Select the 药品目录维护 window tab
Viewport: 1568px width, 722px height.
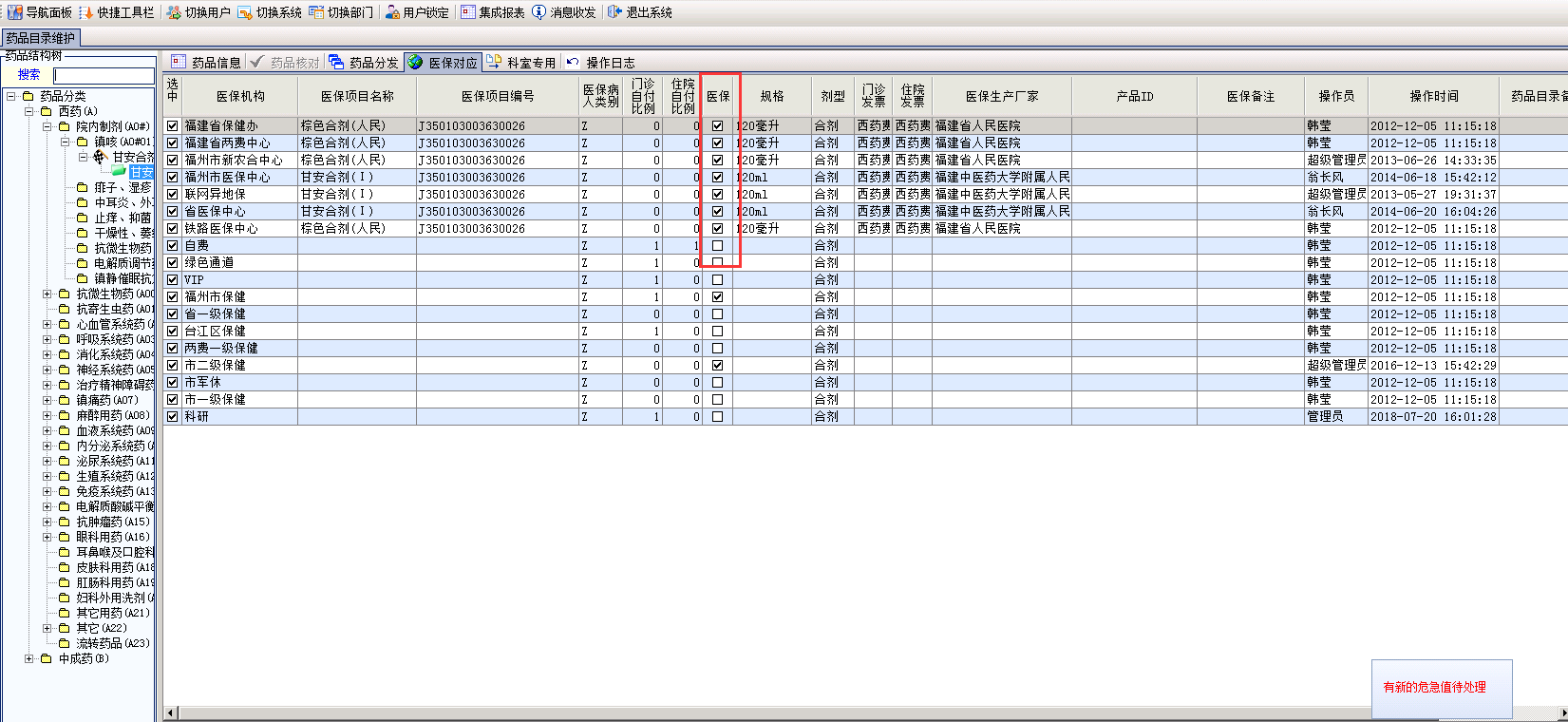click(x=40, y=38)
